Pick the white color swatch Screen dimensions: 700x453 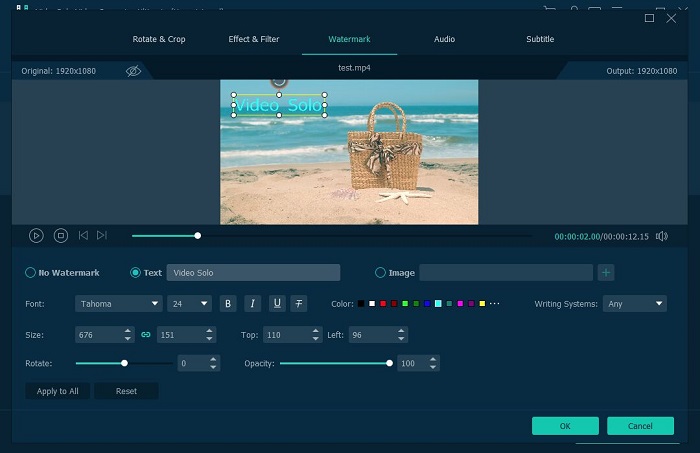pyautogui.click(x=372, y=303)
